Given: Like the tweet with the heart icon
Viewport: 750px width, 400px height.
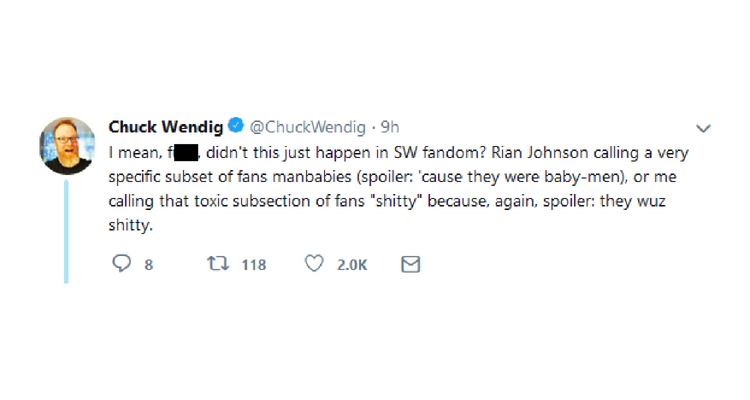Looking at the screenshot, I should [314, 264].
